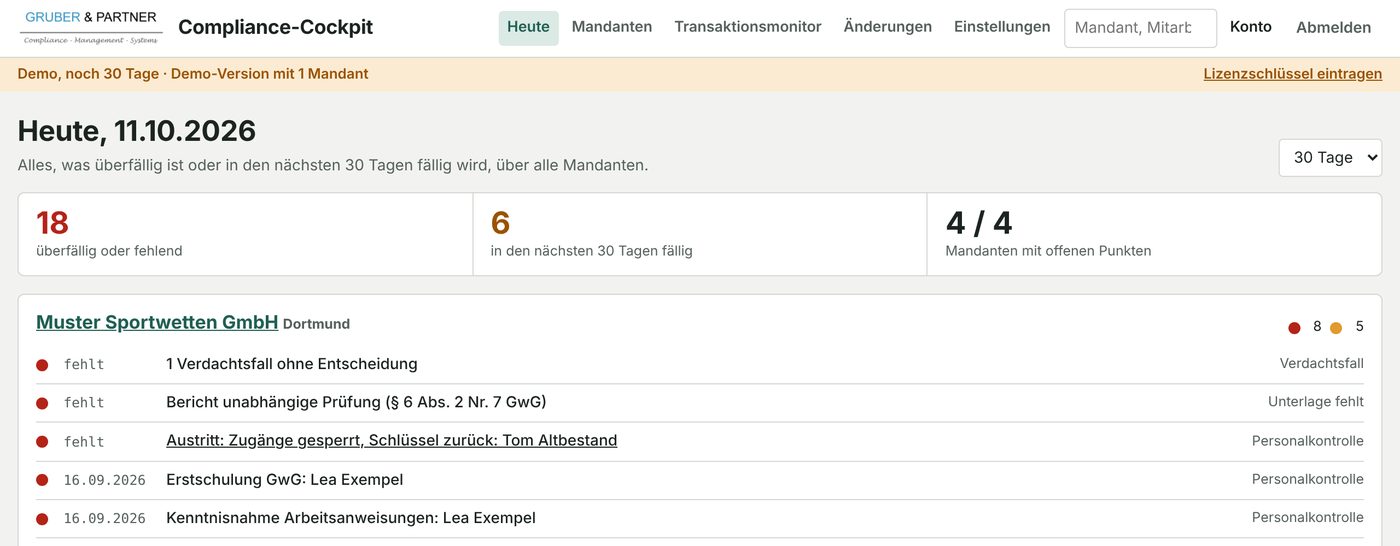The width and height of the screenshot is (1400, 546).
Task: Open the 30 Tage period dropdown
Action: (1330, 158)
